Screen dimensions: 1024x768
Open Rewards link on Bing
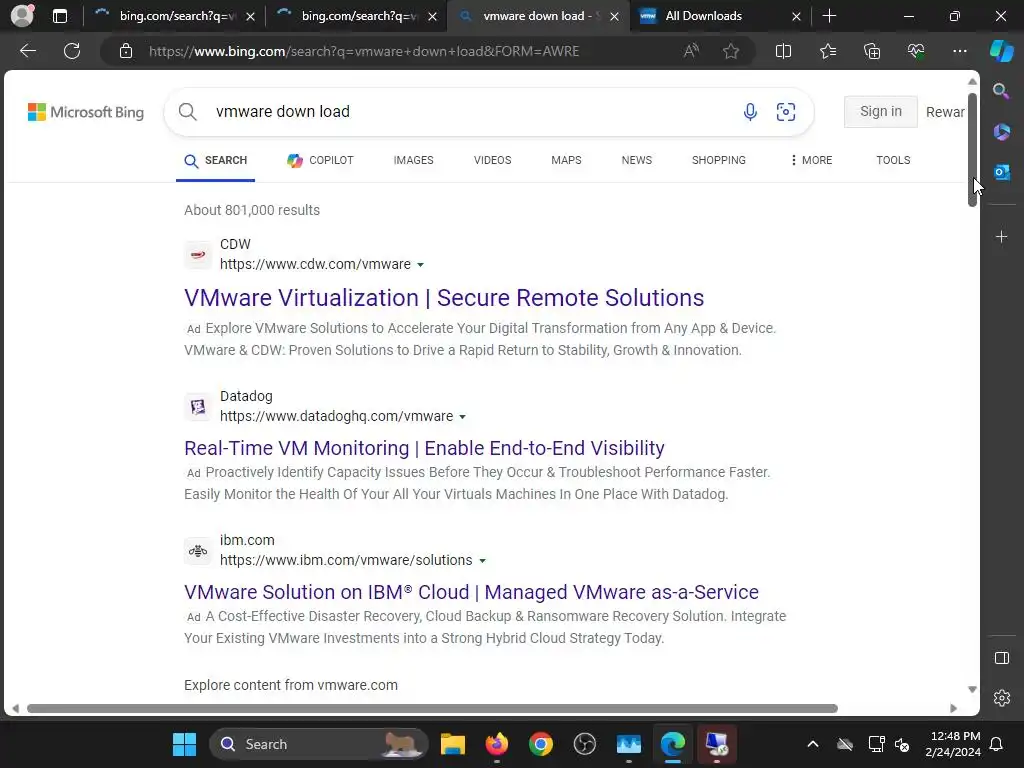pyautogui.click(x=945, y=112)
